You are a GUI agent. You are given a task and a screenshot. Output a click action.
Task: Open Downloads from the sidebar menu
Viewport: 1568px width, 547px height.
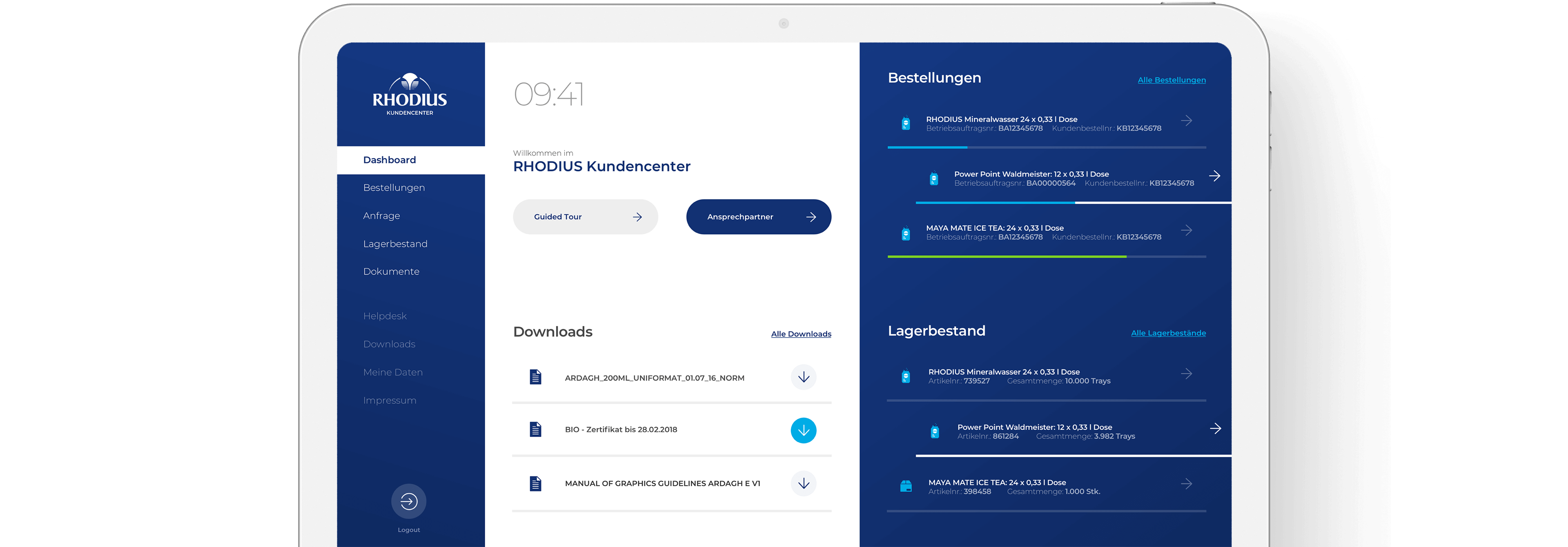[x=389, y=345]
